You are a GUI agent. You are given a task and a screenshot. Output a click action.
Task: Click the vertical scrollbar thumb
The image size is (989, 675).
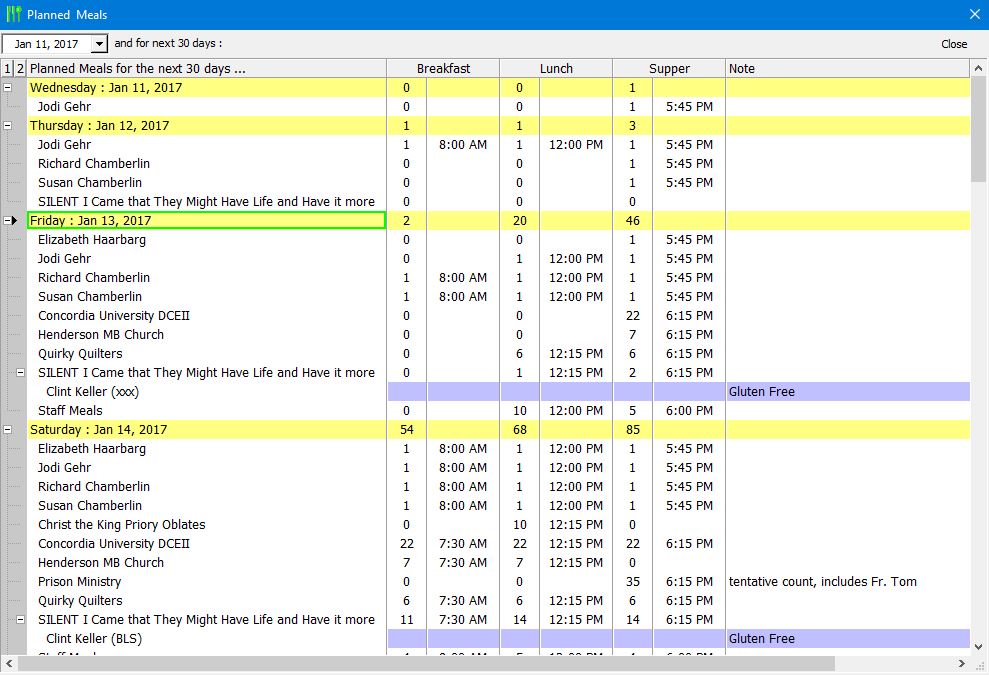click(x=978, y=129)
